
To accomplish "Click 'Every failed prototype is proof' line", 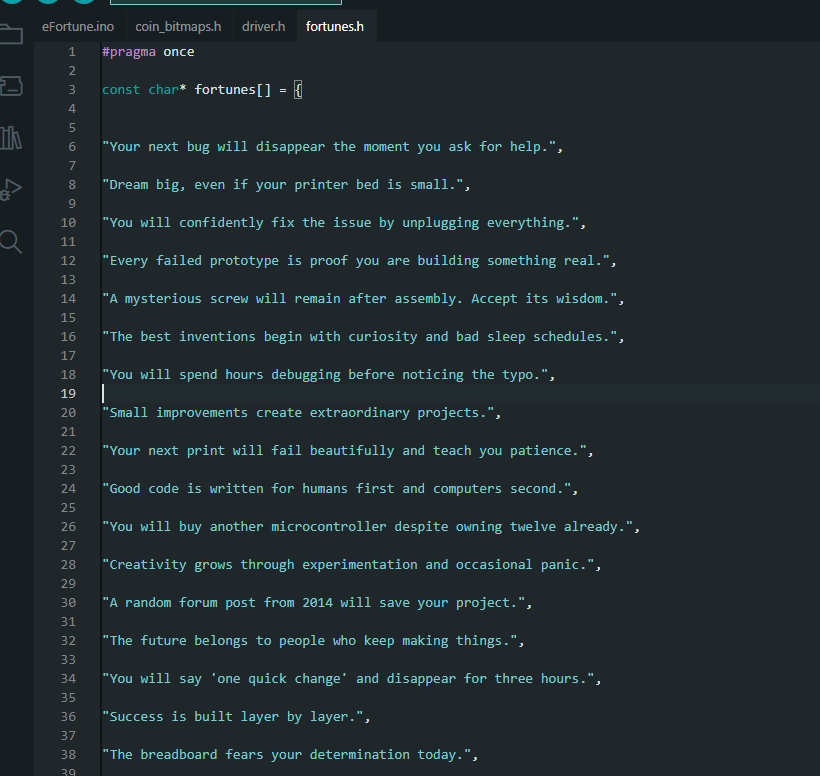I will 359,261.
